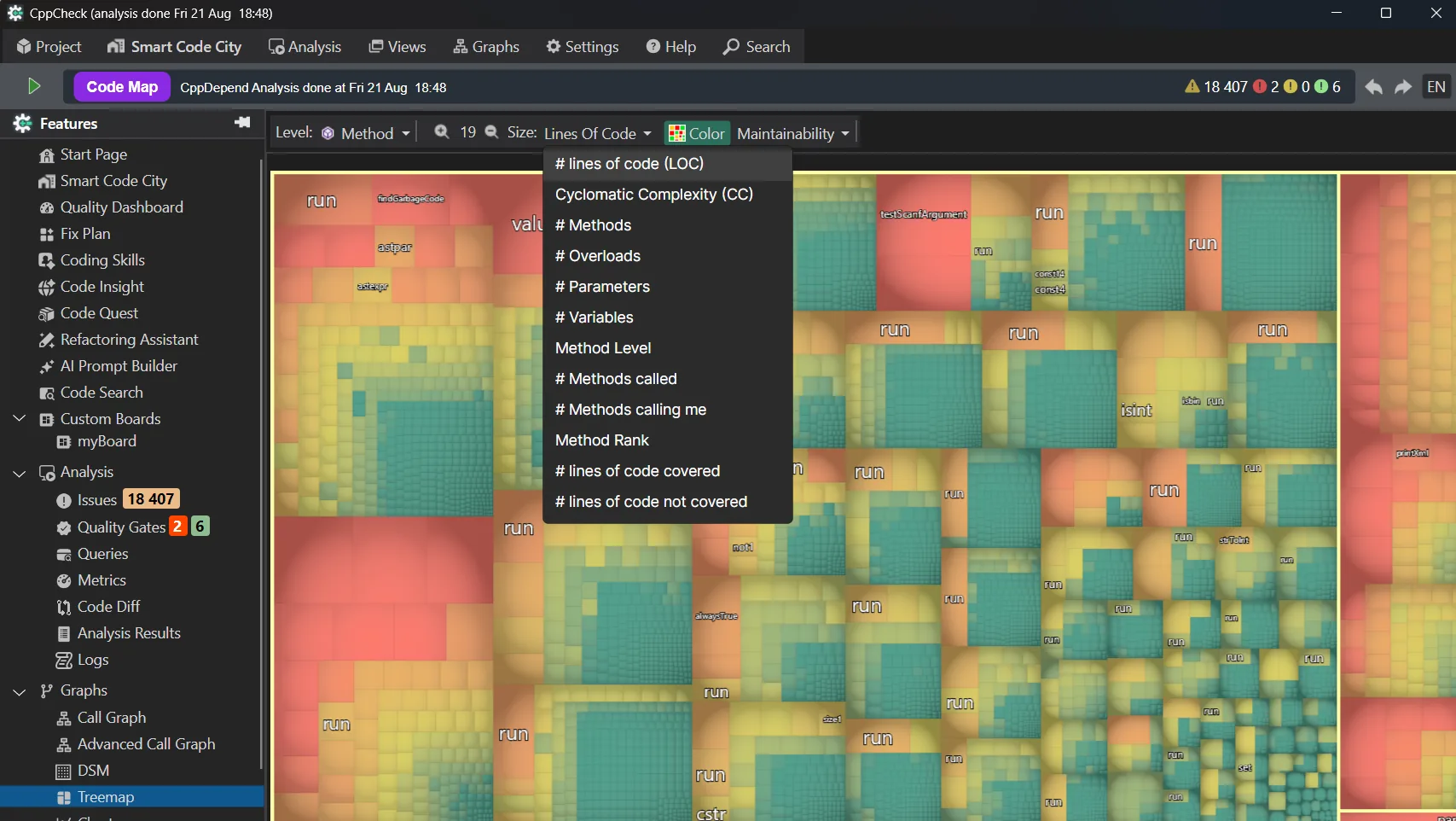This screenshot has width=1456, height=821.
Task: Click Search in the menu bar
Action: pyautogui.click(x=757, y=46)
